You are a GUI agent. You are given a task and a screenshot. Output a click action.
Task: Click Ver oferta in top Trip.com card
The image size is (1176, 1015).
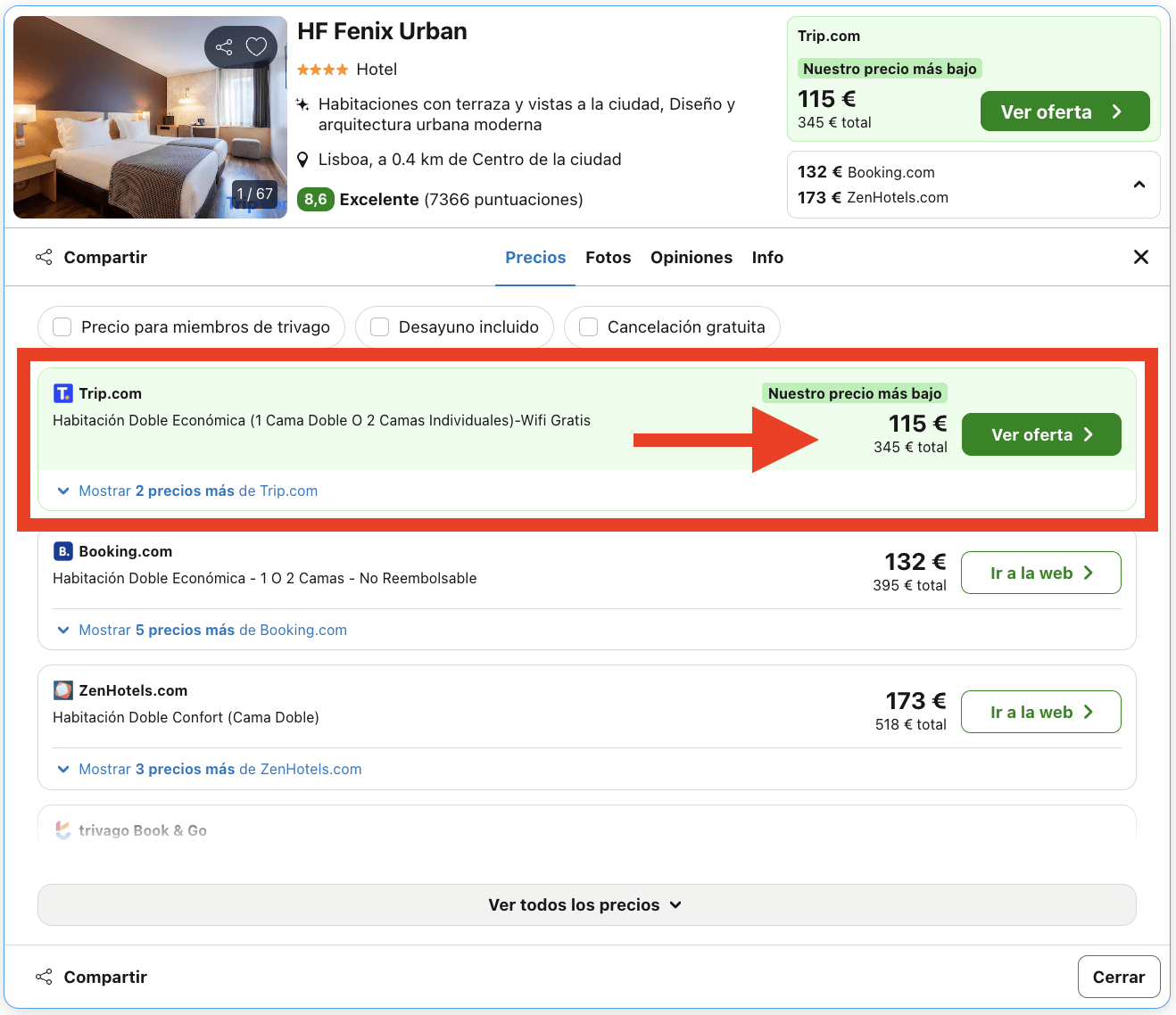coord(1064,111)
